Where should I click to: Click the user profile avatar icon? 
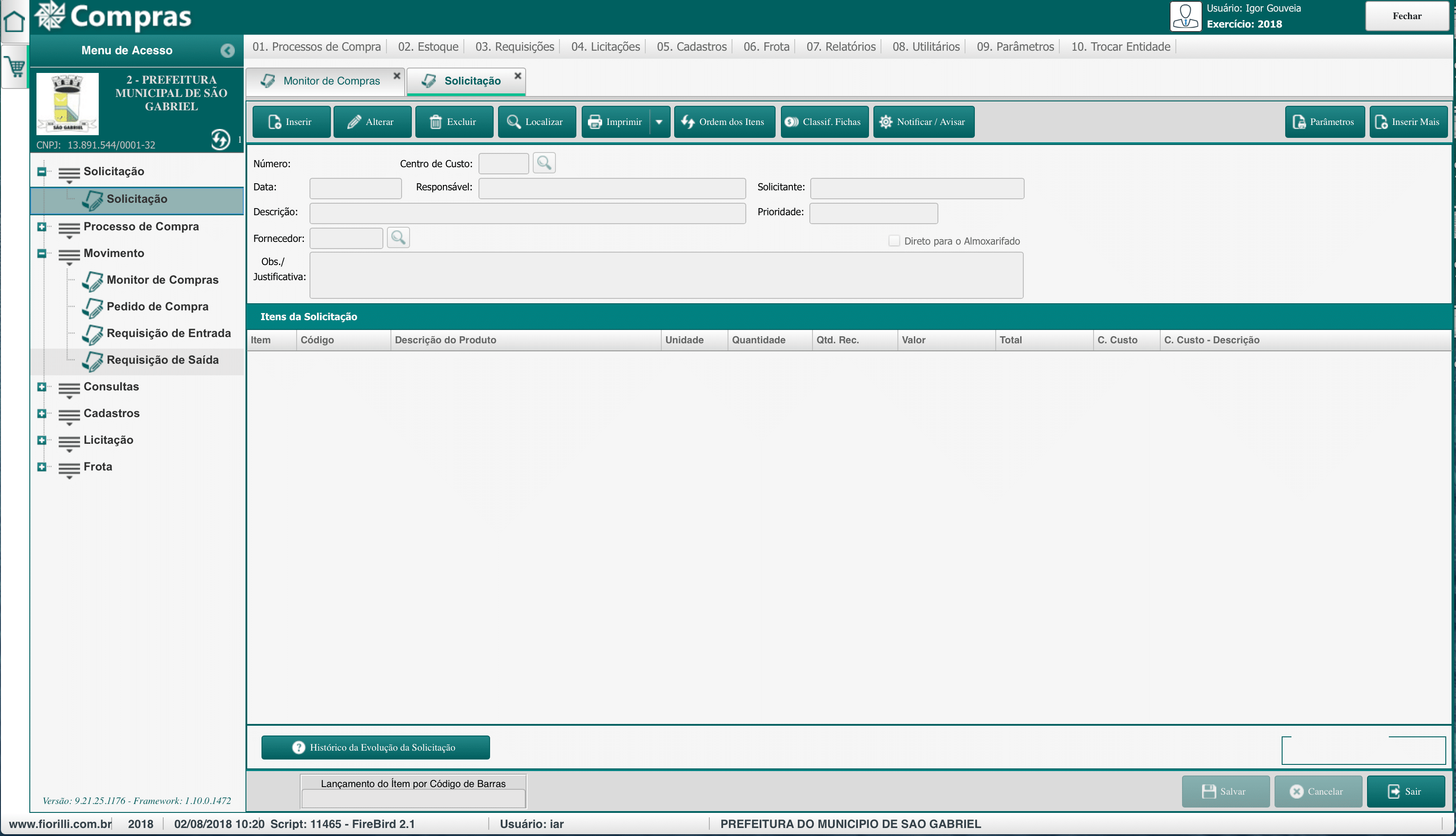[x=1186, y=16]
